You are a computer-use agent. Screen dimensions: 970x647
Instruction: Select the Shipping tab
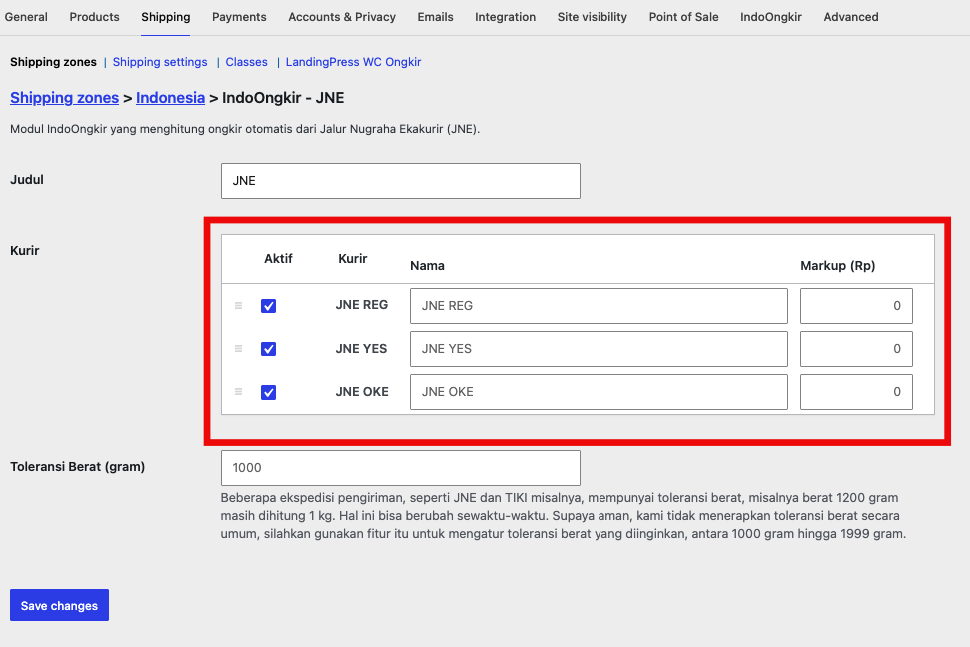point(165,17)
